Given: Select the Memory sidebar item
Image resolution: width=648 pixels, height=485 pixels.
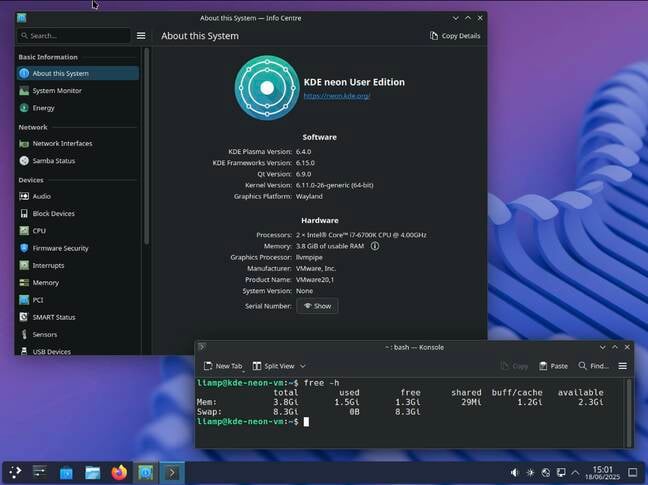Looking at the screenshot, I should coord(78,283).
